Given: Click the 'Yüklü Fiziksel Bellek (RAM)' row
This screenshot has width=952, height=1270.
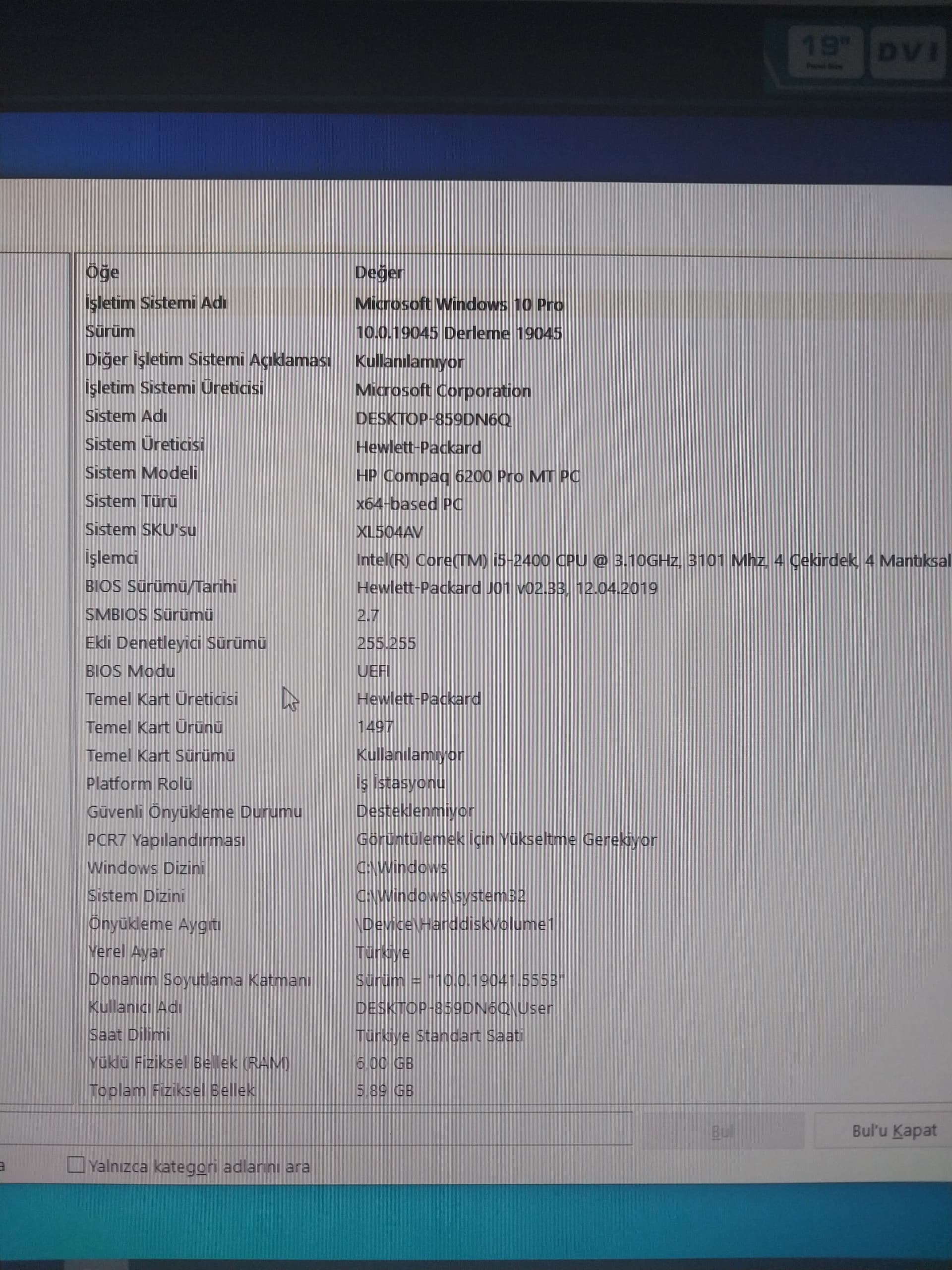Looking at the screenshot, I should click(189, 1063).
